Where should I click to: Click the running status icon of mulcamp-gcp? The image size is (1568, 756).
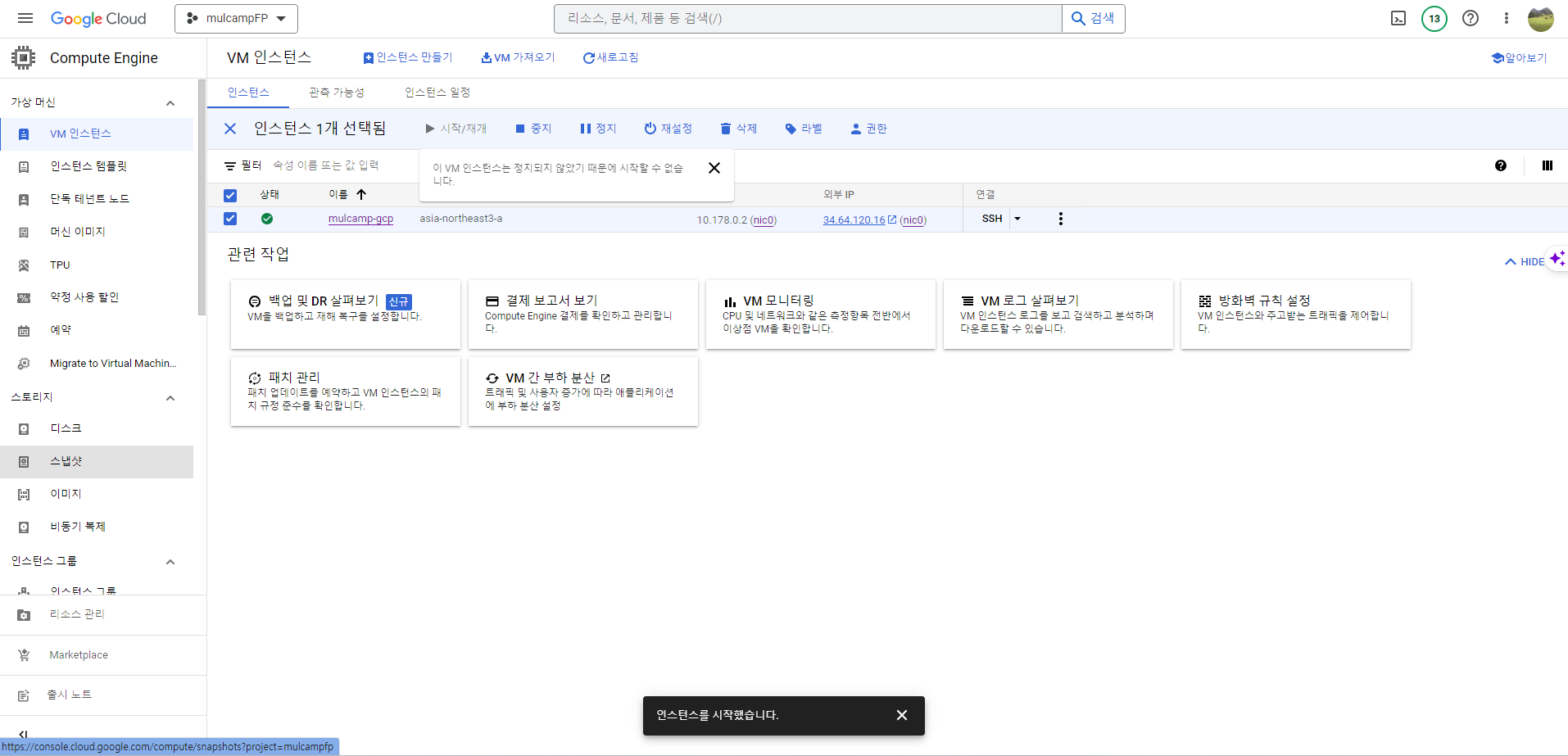[267, 219]
